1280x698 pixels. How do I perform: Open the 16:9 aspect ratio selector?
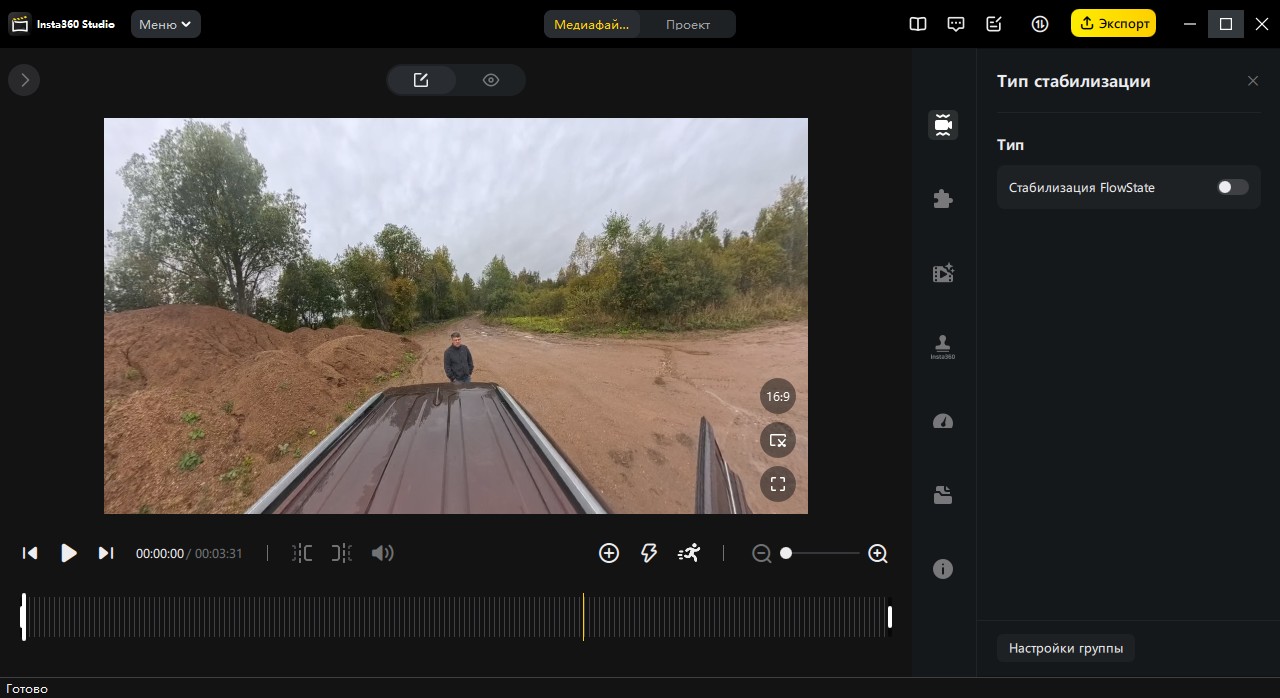(777, 397)
